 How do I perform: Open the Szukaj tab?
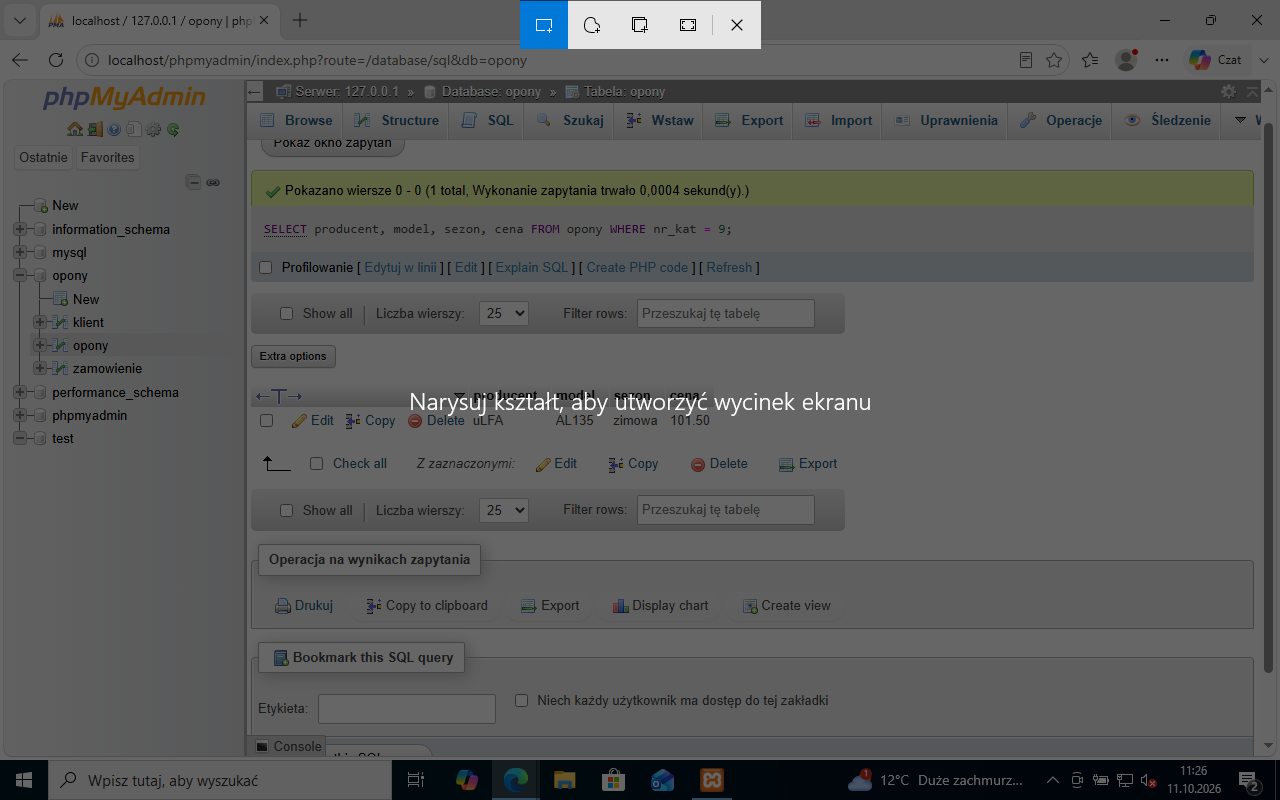571,120
